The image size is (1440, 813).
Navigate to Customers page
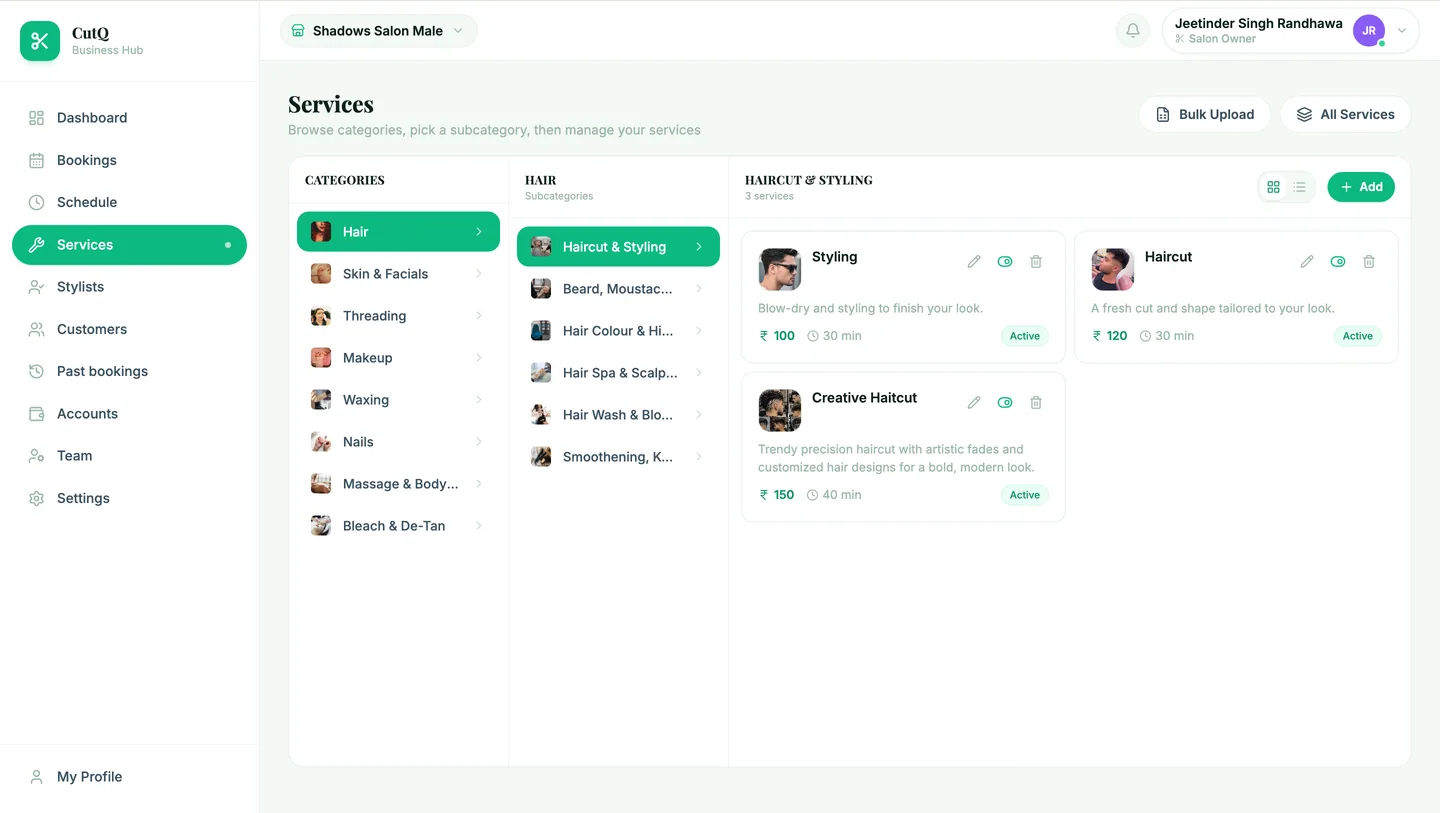[129, 329]
